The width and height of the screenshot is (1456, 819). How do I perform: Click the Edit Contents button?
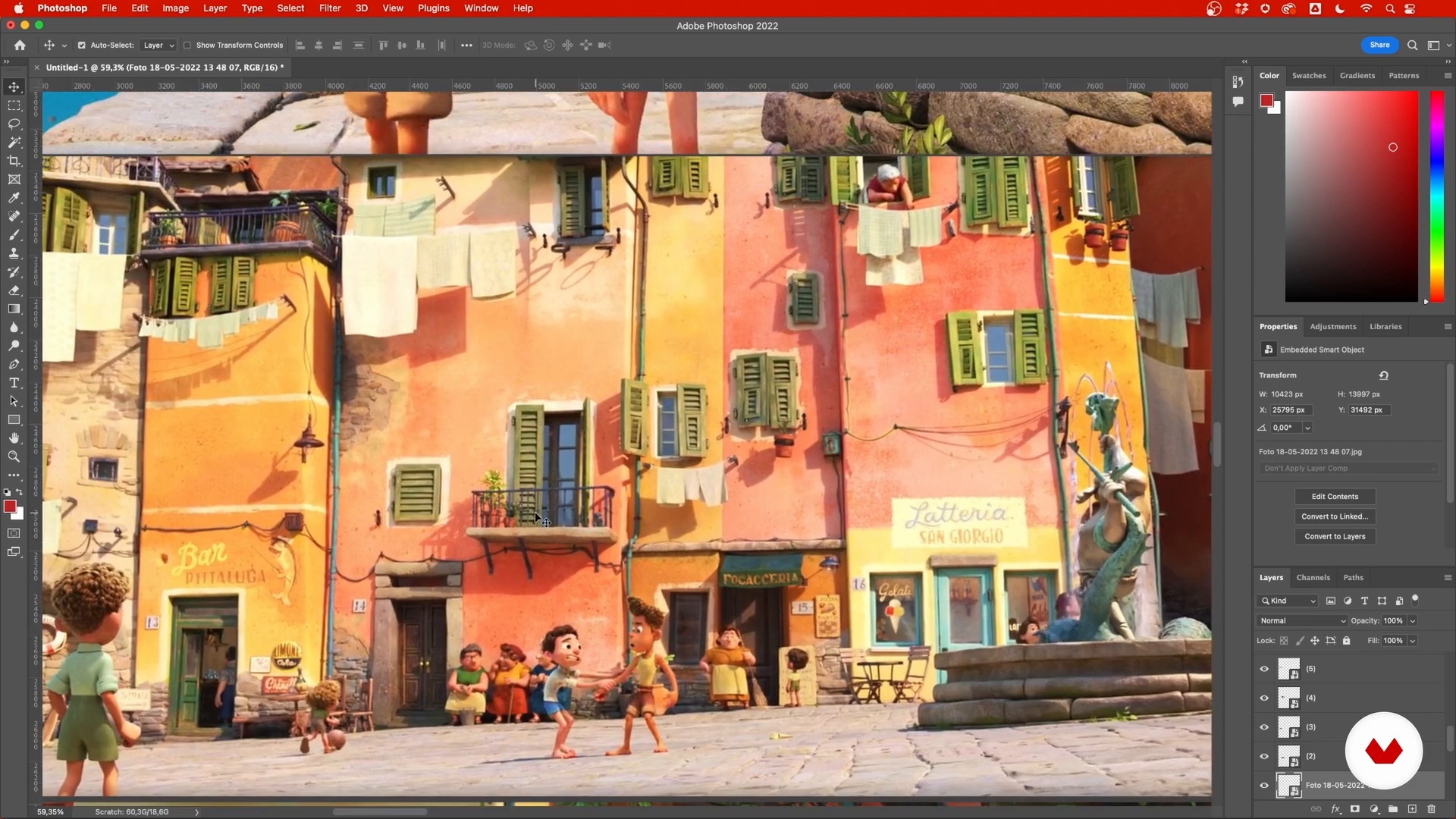(1335, 497)
